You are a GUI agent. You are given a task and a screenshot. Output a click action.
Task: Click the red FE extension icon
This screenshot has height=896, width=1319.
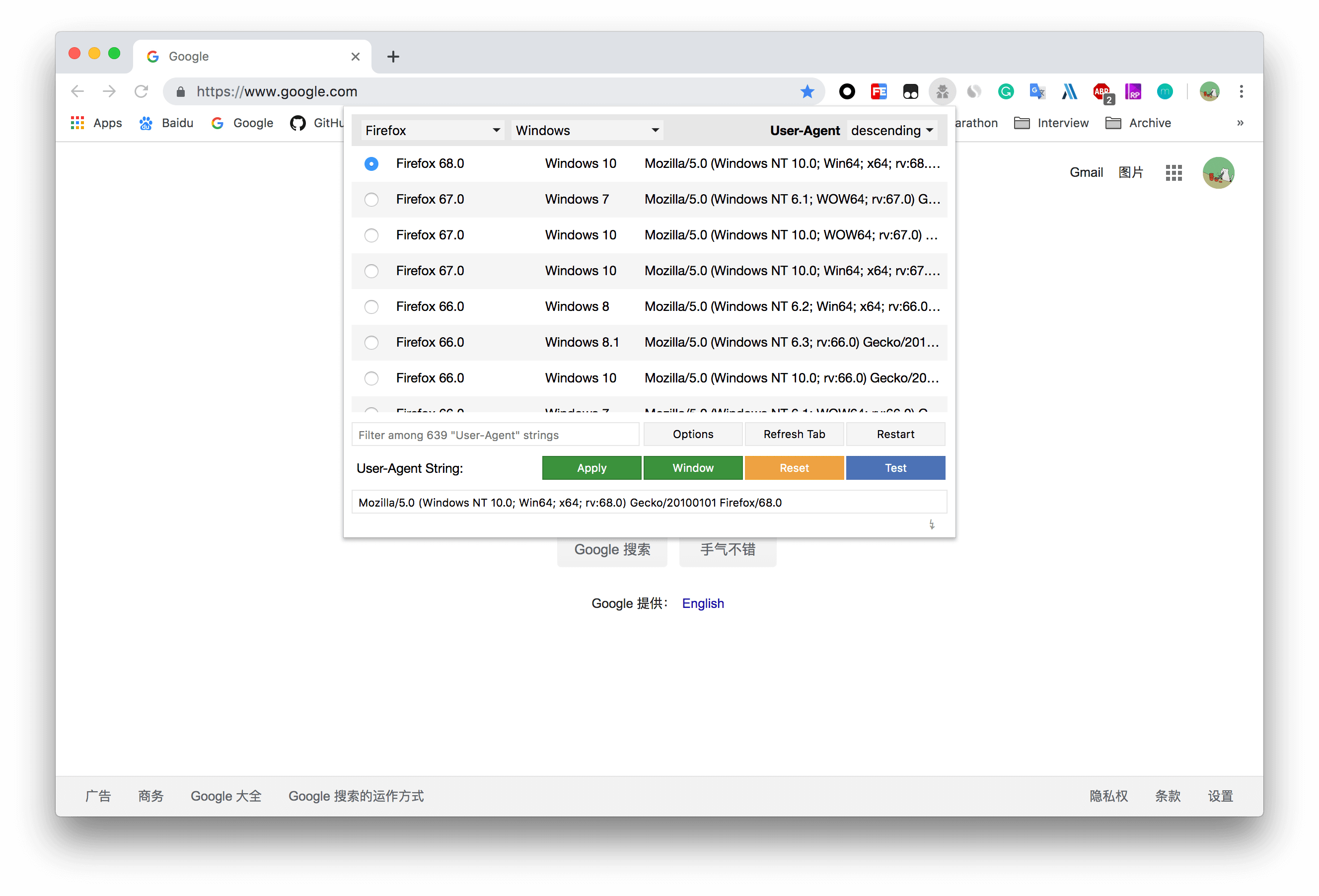pos(879,91)
